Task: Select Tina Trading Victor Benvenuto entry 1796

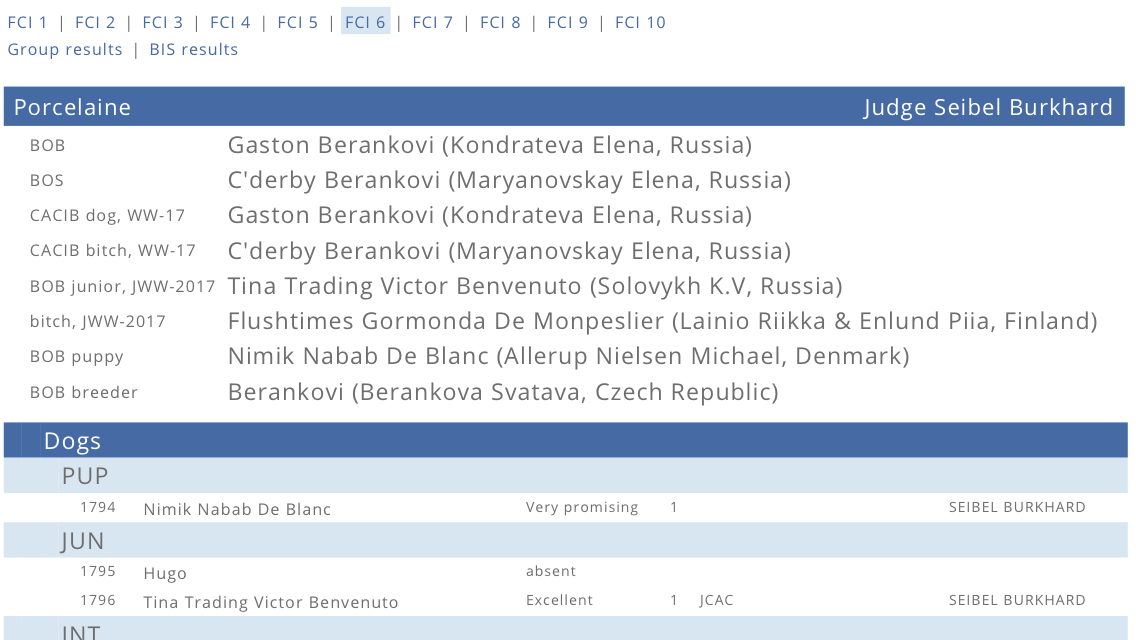Action: (x=566, y=601)
